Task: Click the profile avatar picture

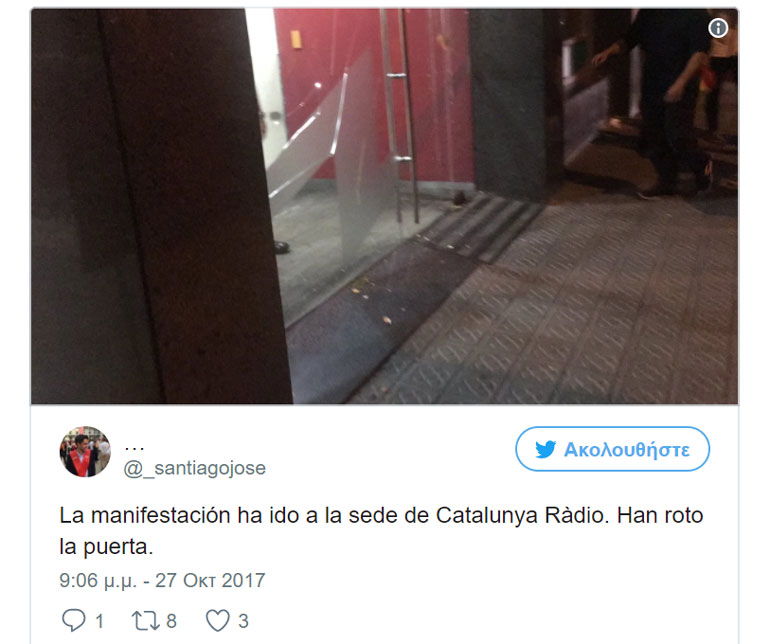Action: 85,451
